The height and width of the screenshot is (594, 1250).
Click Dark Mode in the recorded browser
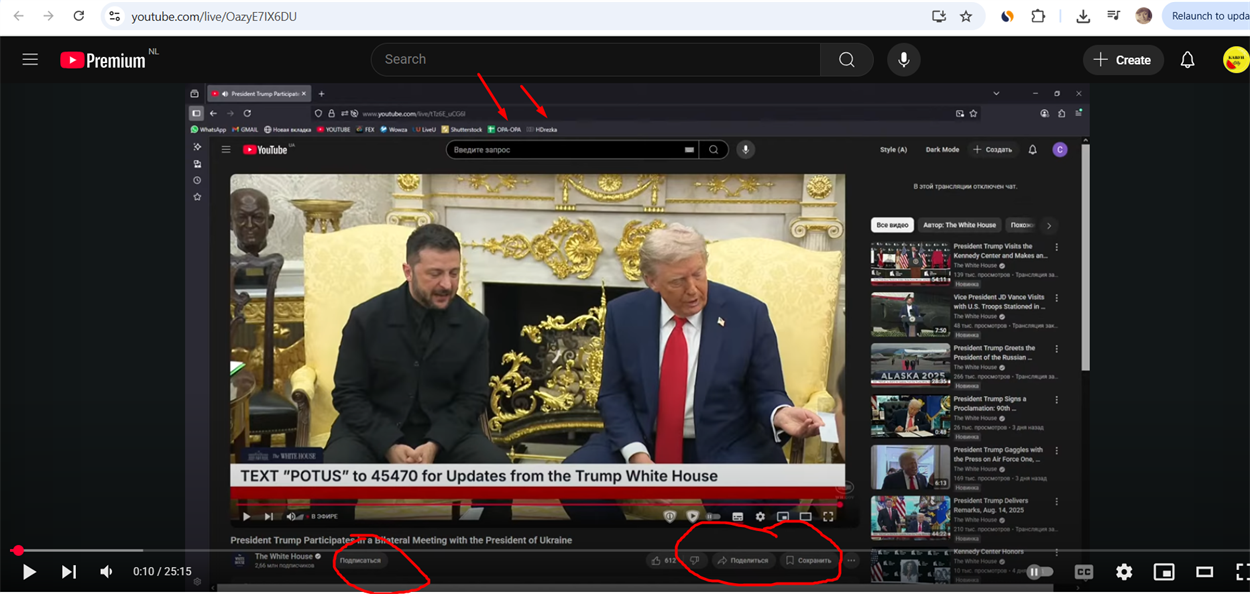coord(942,150)
